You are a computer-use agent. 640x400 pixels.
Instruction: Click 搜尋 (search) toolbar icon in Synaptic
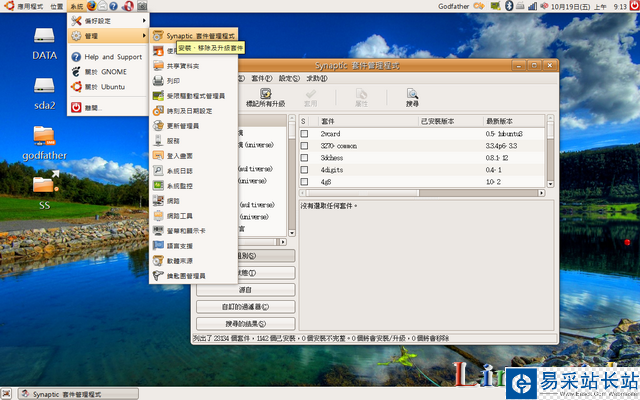click(412, 98)
